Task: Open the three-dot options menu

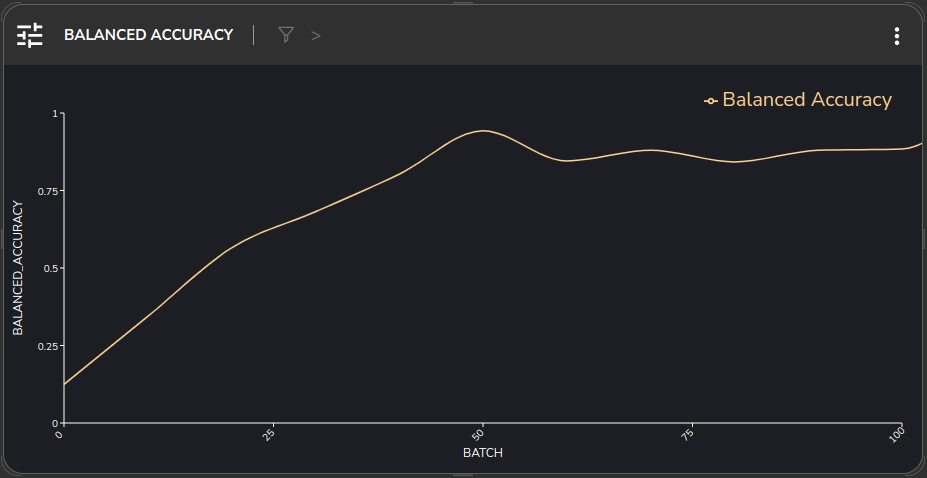Action: click(896, 36)
